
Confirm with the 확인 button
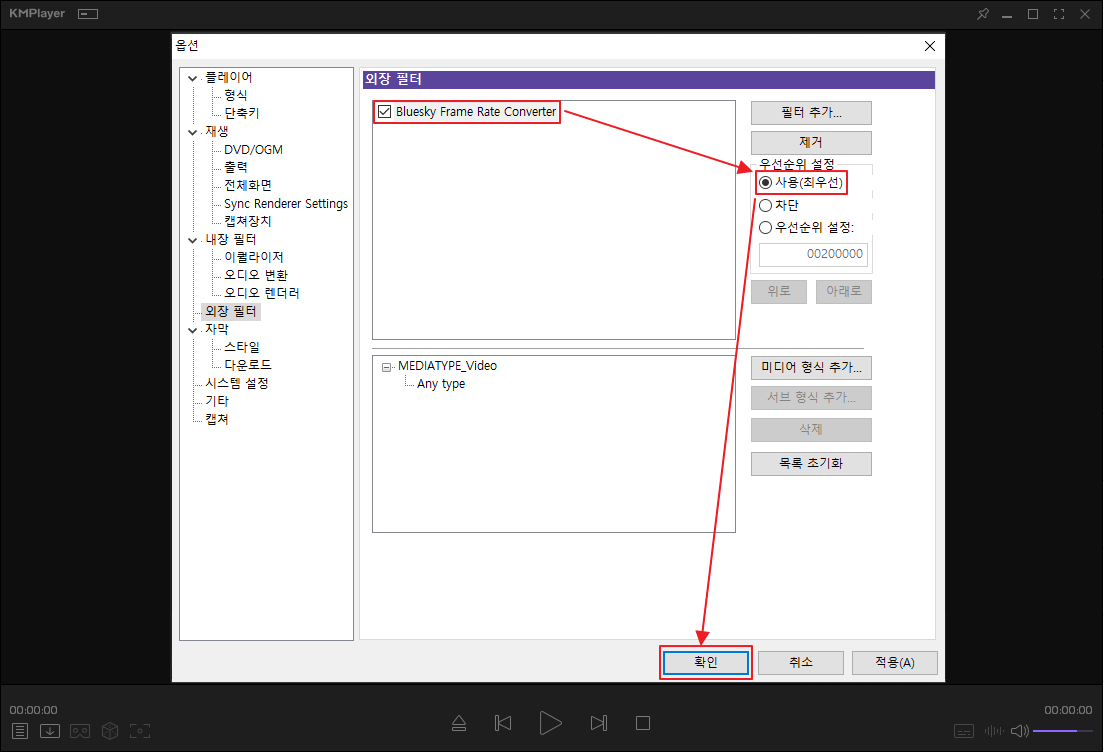click(x=705, y=663)
